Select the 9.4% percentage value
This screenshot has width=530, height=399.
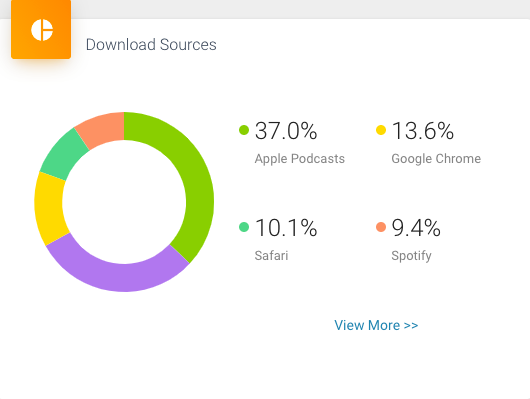[x=416, y=228]
